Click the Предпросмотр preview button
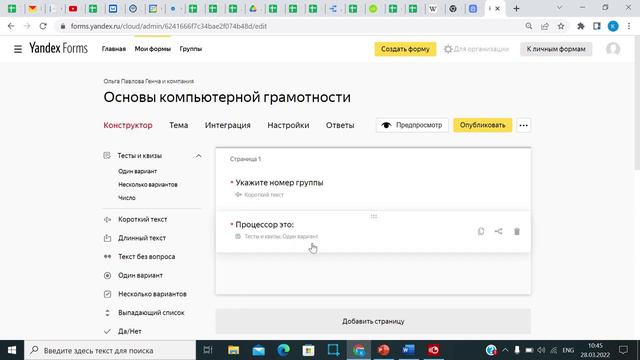Image resolution: width=640 pixels, height=360 pixels. pyautogui.click(x=412, y=125)
